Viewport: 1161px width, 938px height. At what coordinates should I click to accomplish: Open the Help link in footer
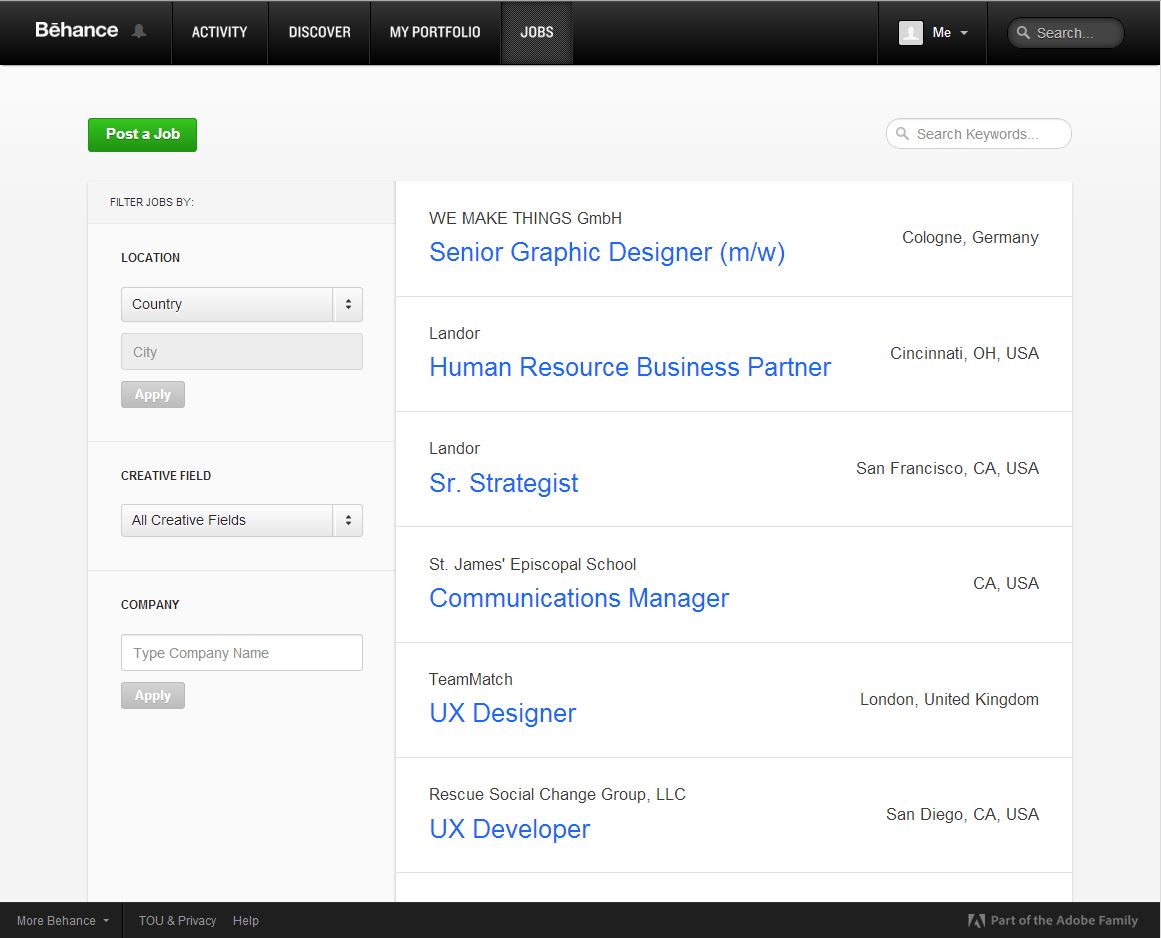click(246, 920)
